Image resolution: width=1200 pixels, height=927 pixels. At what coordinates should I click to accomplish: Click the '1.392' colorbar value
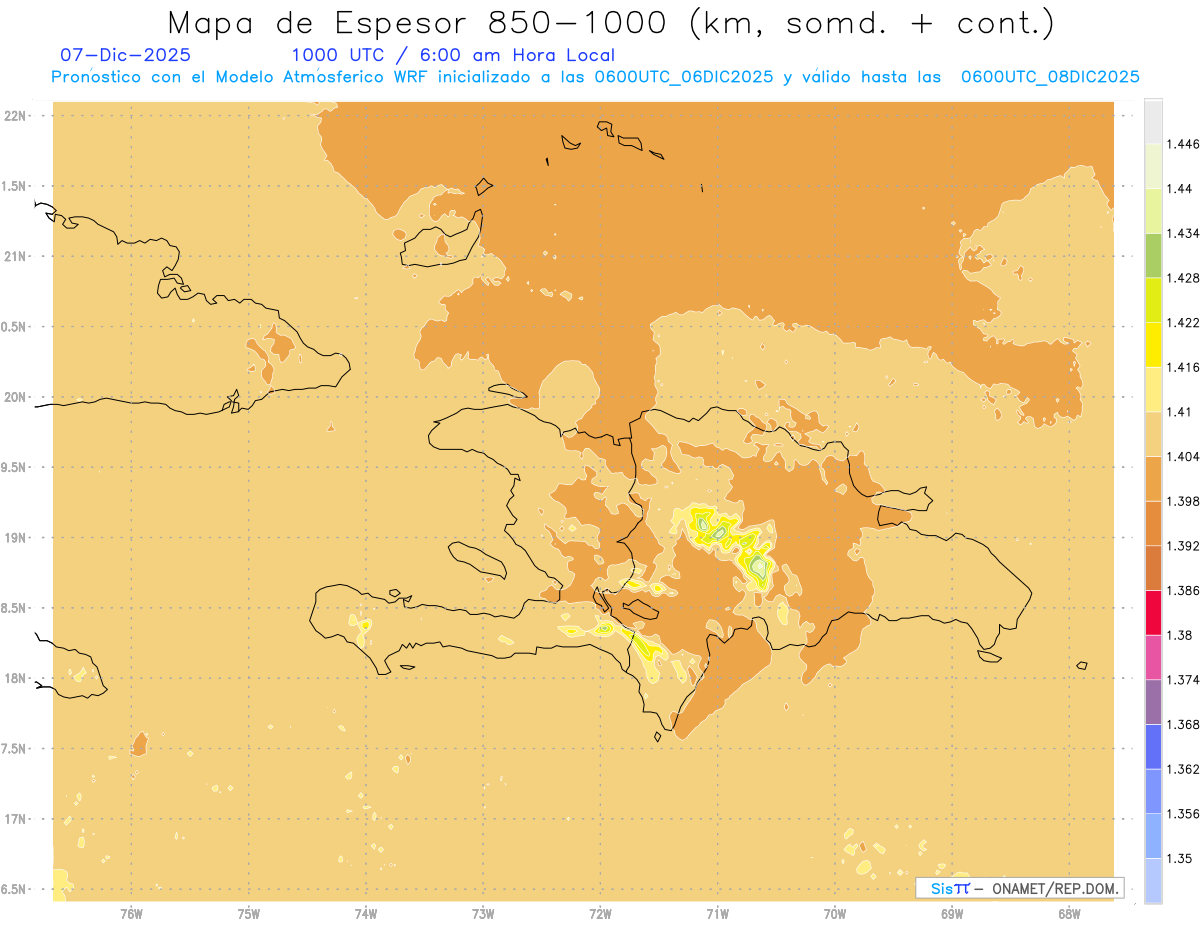tap(1183, 546)
